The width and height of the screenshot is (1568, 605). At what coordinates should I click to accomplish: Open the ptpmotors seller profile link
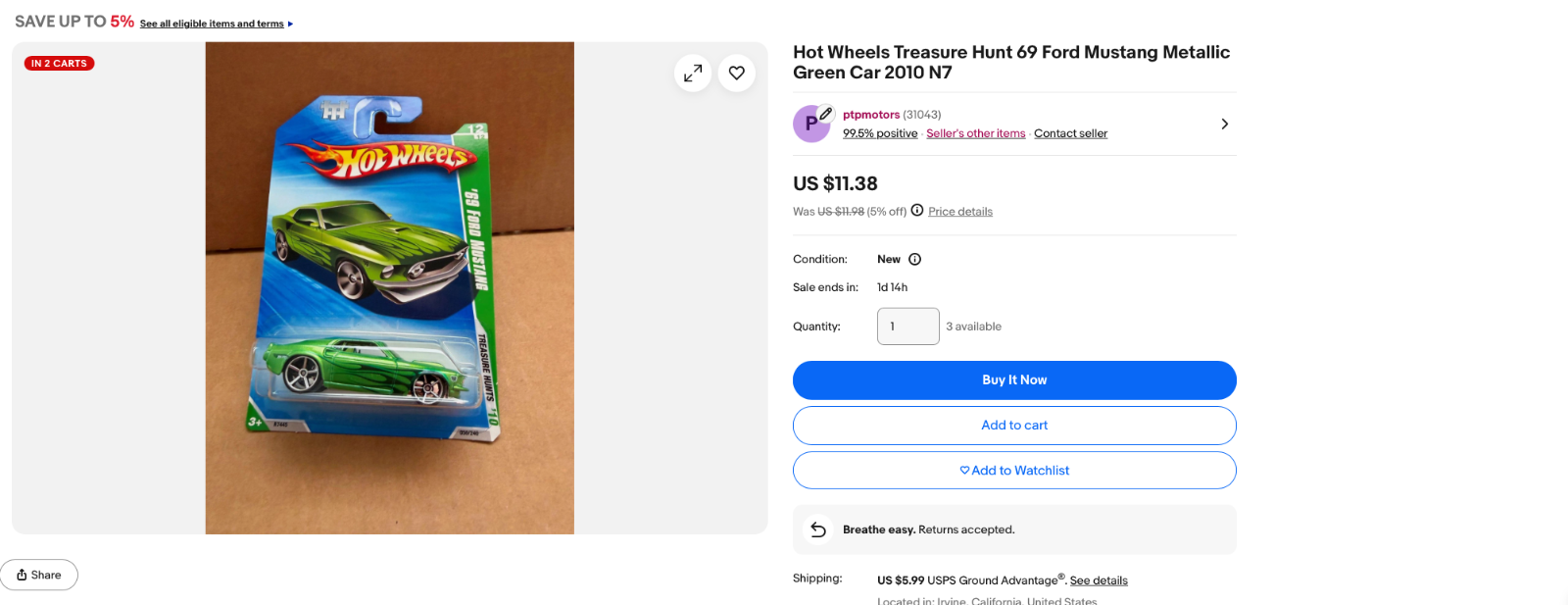coord(870,115)
